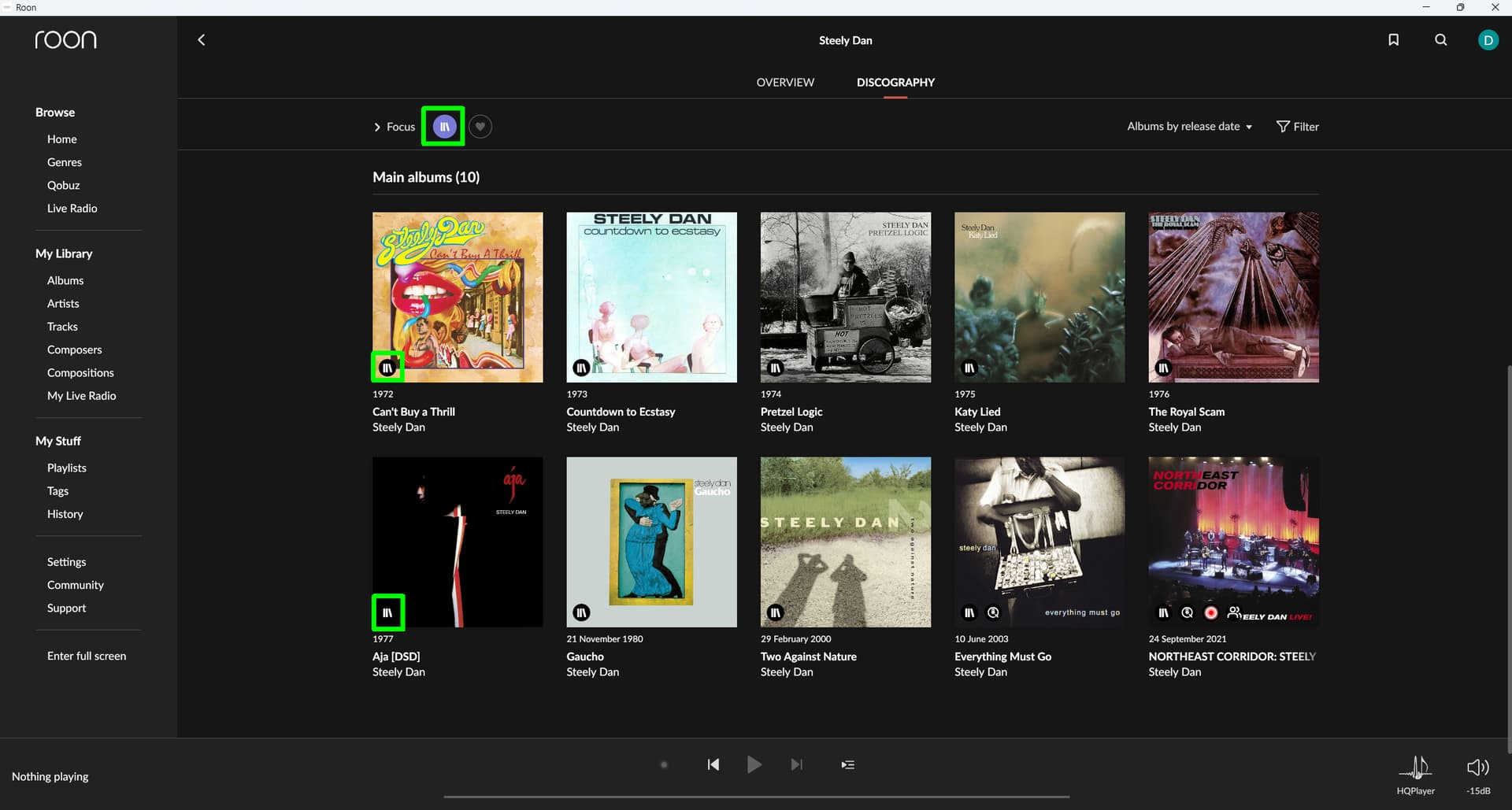The width and height of the screenshot is (1512, 810).
Task: Open the volume speaker control
Action: (x=1477, y=767)
